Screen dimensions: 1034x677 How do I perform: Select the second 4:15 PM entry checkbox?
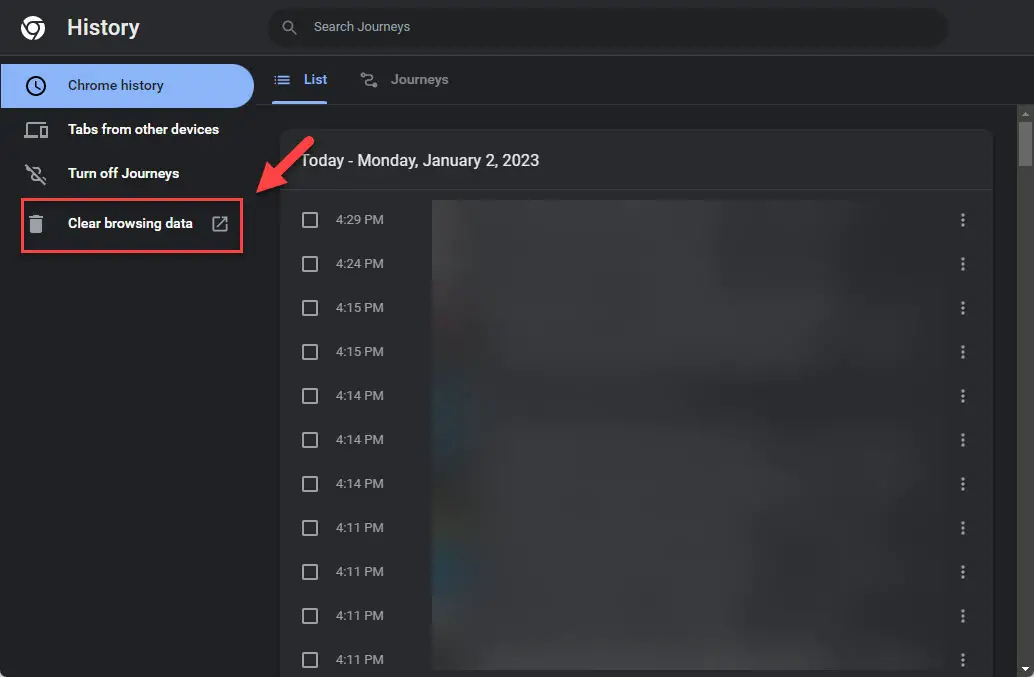coord(310,352)
